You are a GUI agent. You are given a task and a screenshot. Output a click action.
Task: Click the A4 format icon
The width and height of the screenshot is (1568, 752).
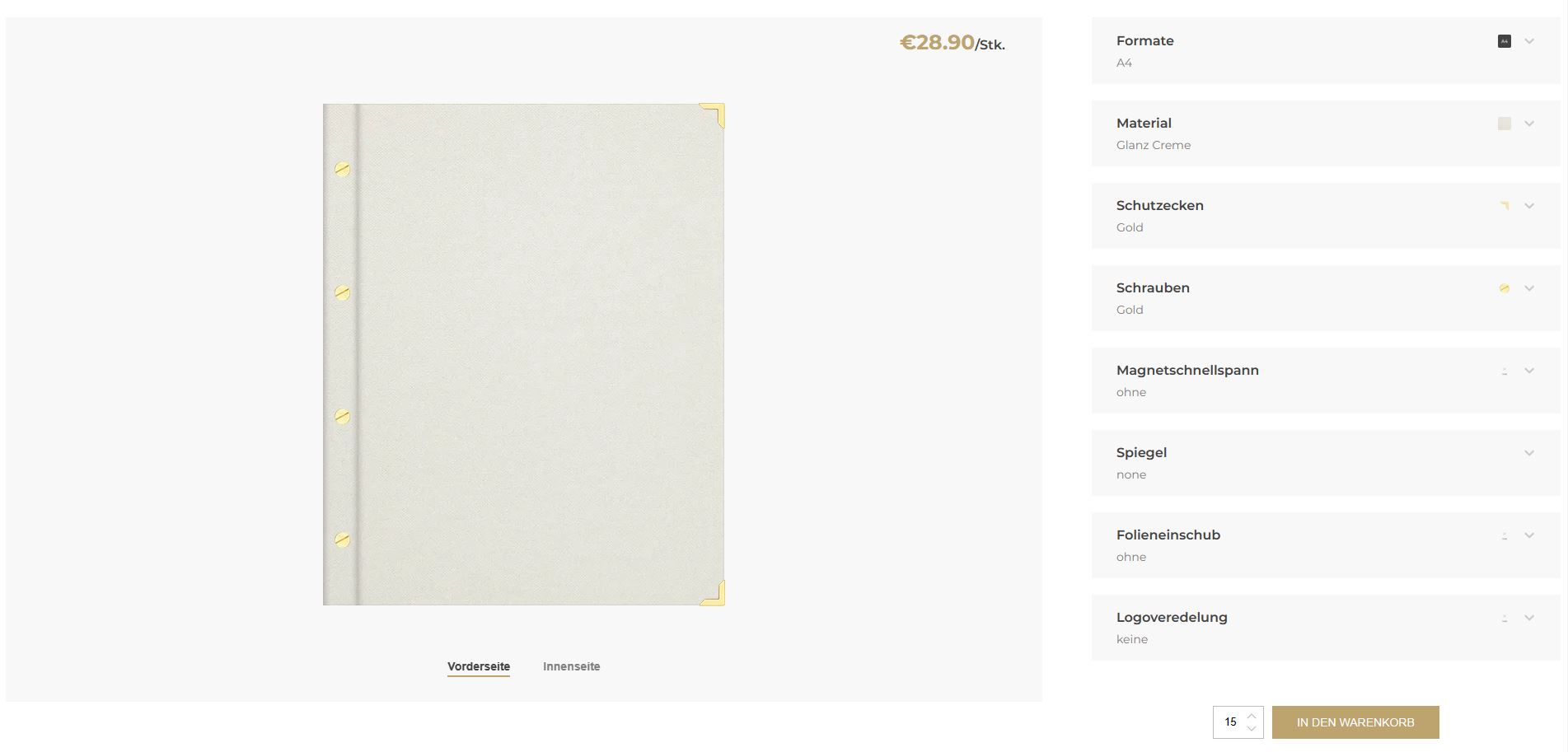click(x=1504, y=41)
